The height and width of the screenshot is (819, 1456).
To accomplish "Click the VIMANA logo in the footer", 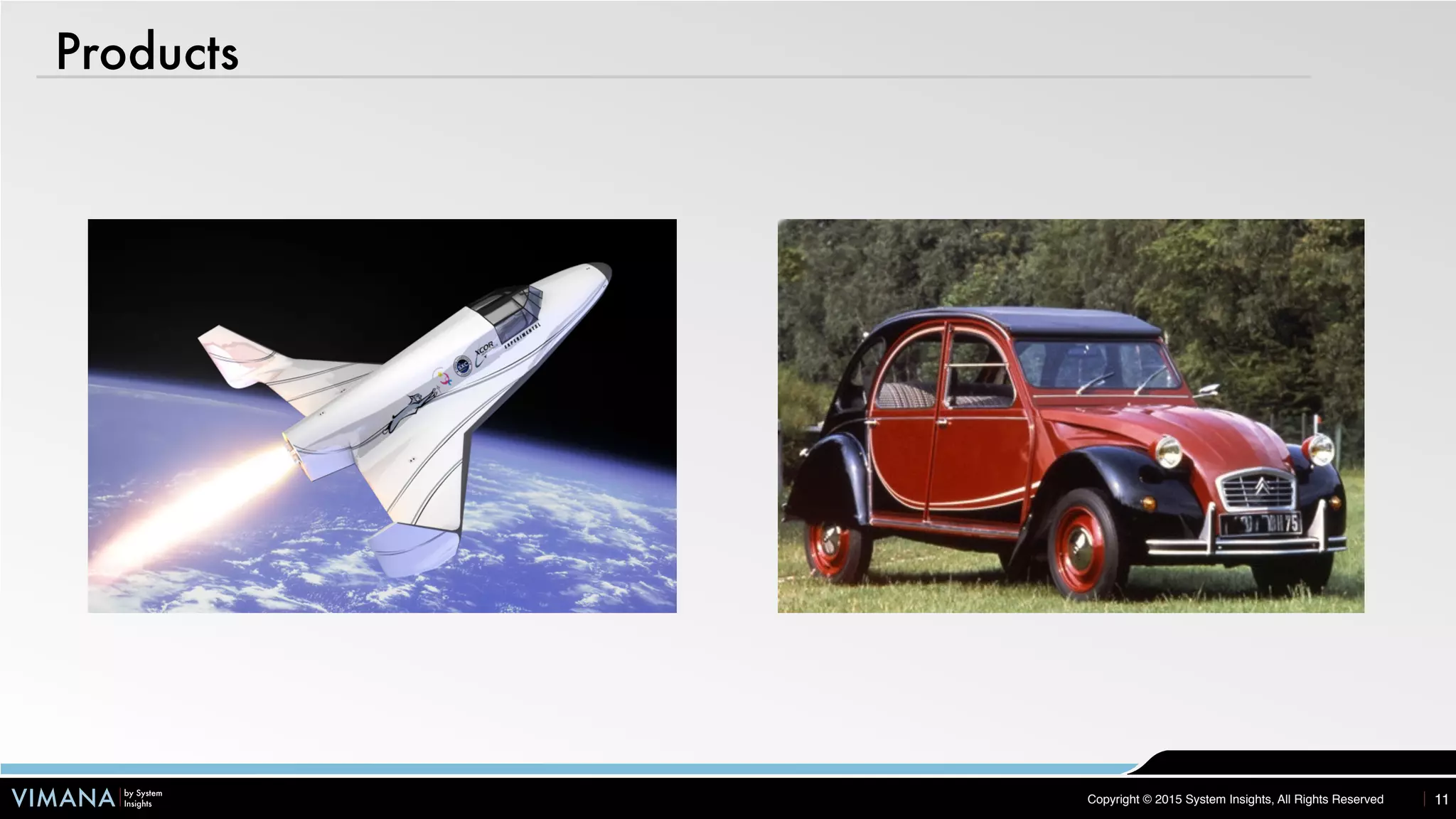I will pyautogui.click(x=63, y=798).
